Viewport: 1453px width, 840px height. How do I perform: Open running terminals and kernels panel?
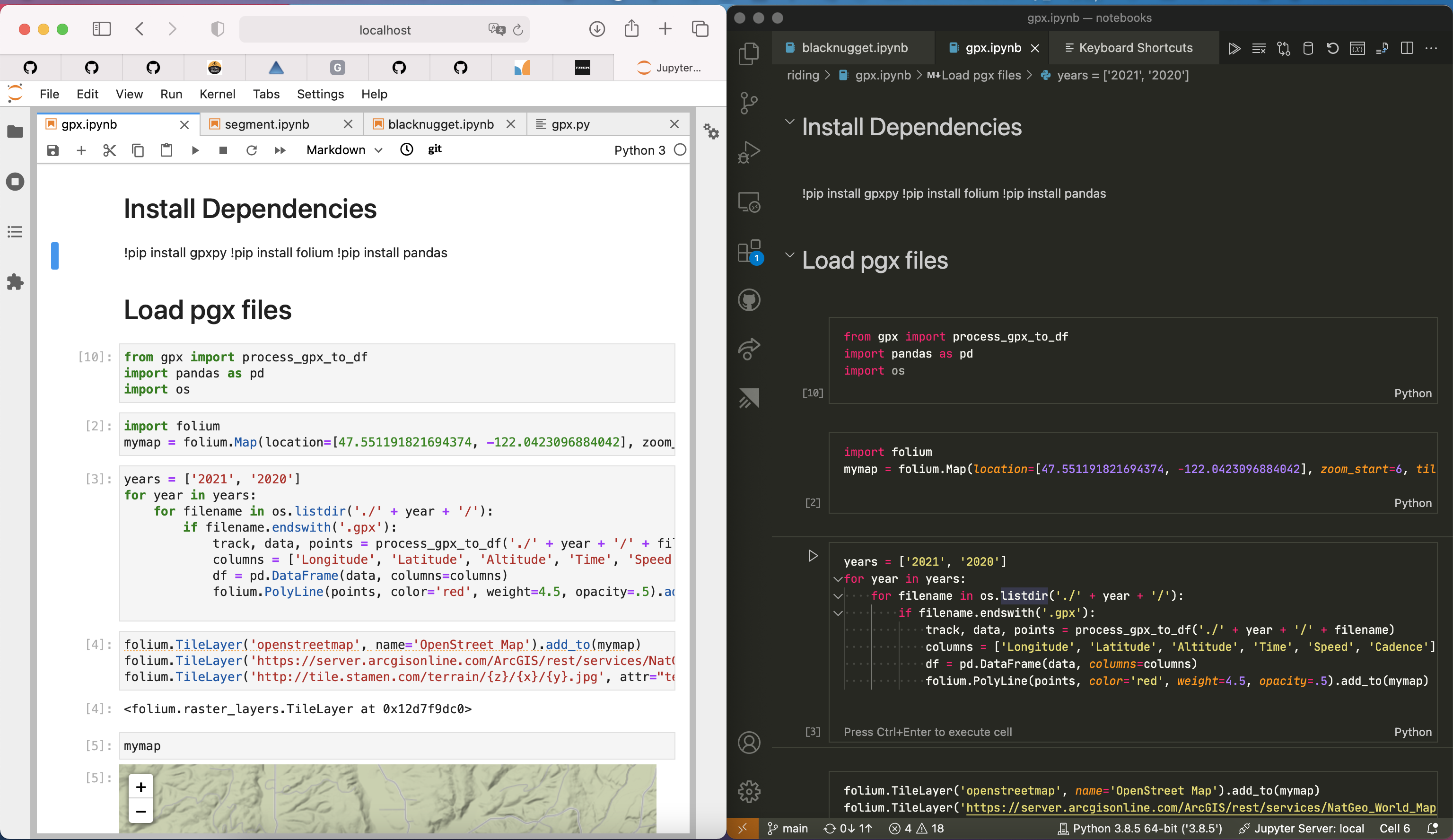[x=15, y=182]
